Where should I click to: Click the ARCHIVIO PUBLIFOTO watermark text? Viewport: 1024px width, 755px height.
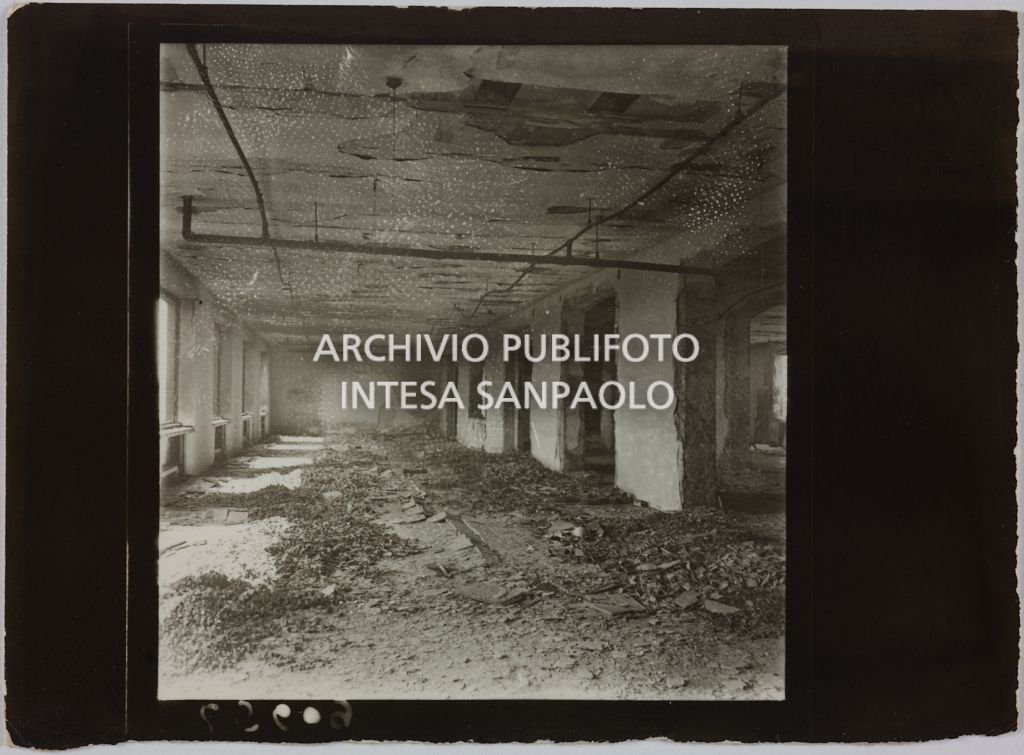pyautogui.click(x=505, y=348)
